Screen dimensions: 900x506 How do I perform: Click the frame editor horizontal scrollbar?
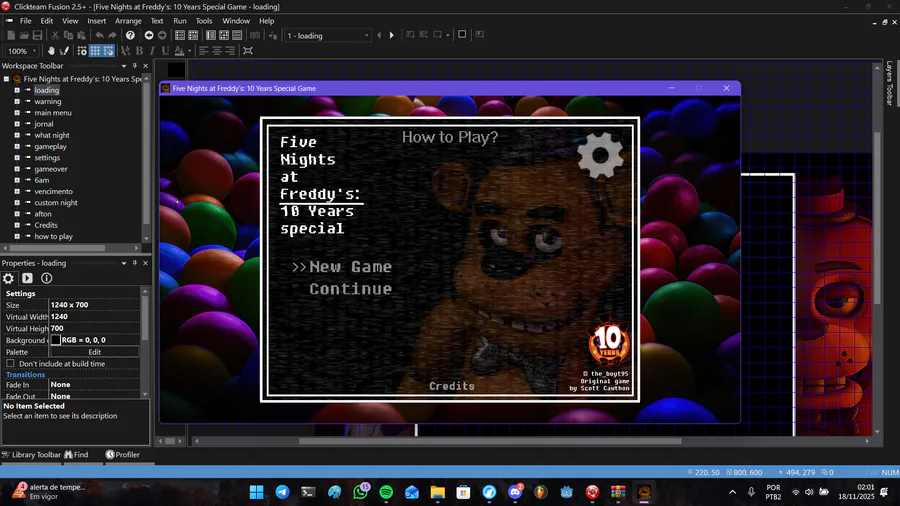(490, 441)
